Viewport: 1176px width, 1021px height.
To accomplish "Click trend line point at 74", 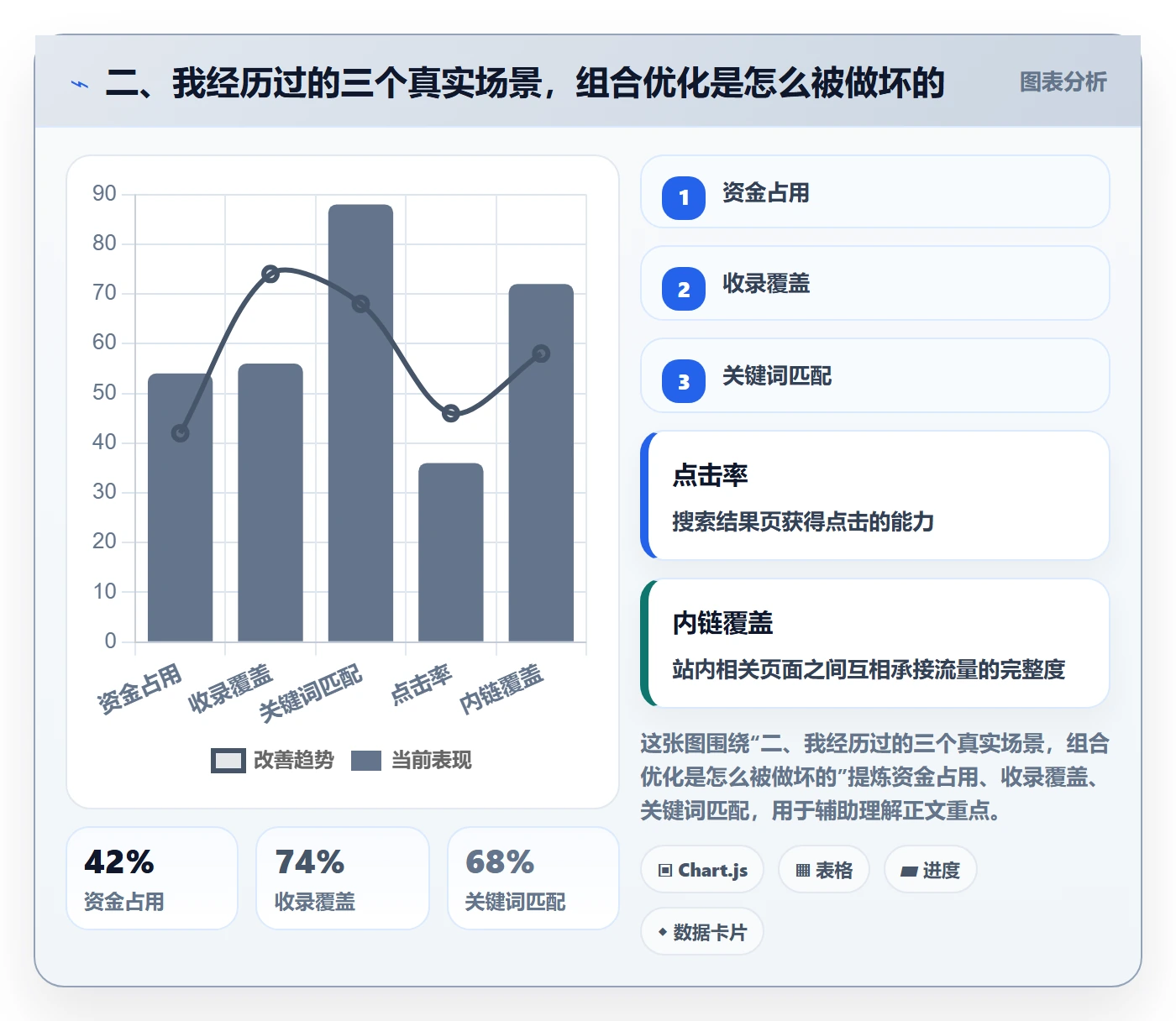I will click(270, 274).
